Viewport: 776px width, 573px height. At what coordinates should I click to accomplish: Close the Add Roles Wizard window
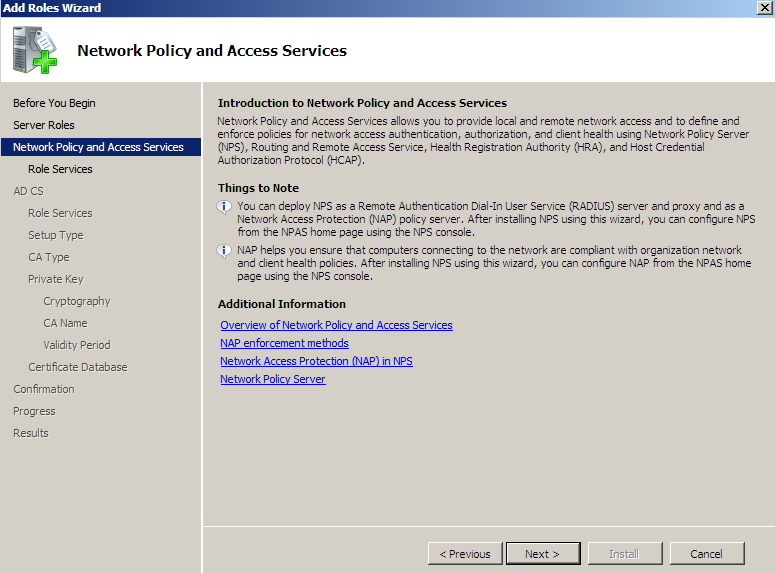tap(765, 8)
